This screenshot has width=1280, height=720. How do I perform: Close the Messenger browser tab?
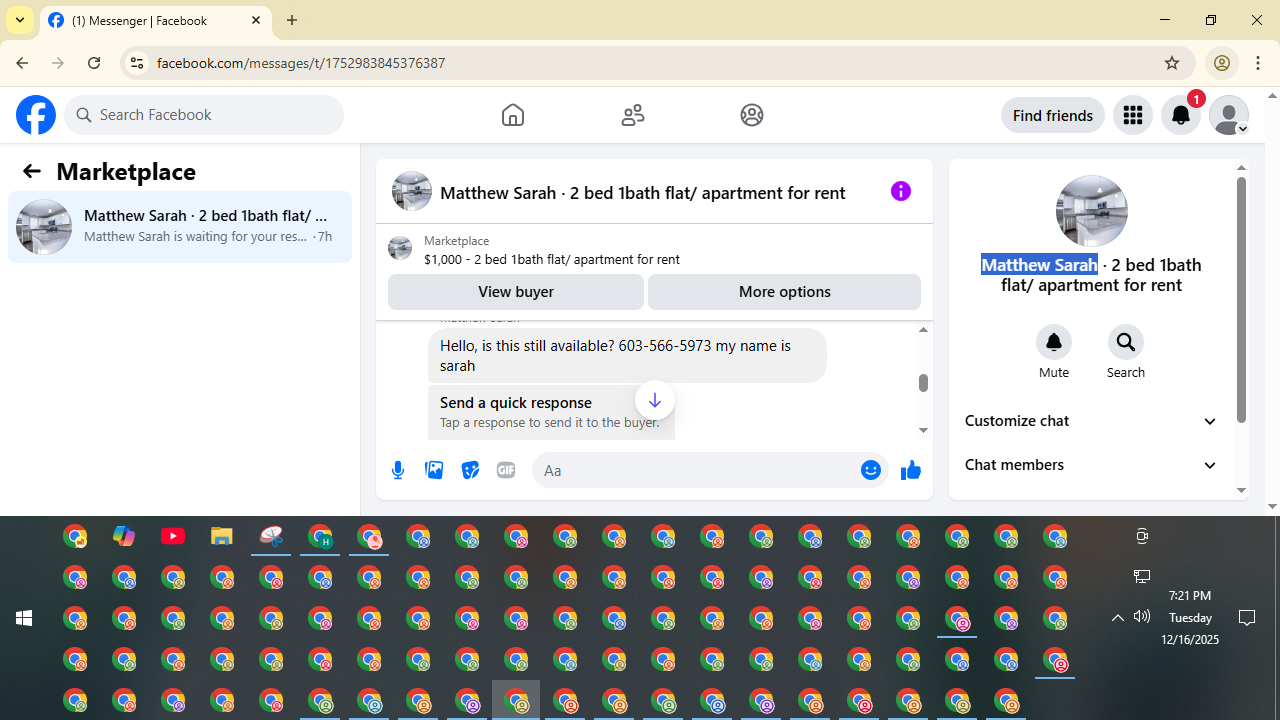coord(256,20)
